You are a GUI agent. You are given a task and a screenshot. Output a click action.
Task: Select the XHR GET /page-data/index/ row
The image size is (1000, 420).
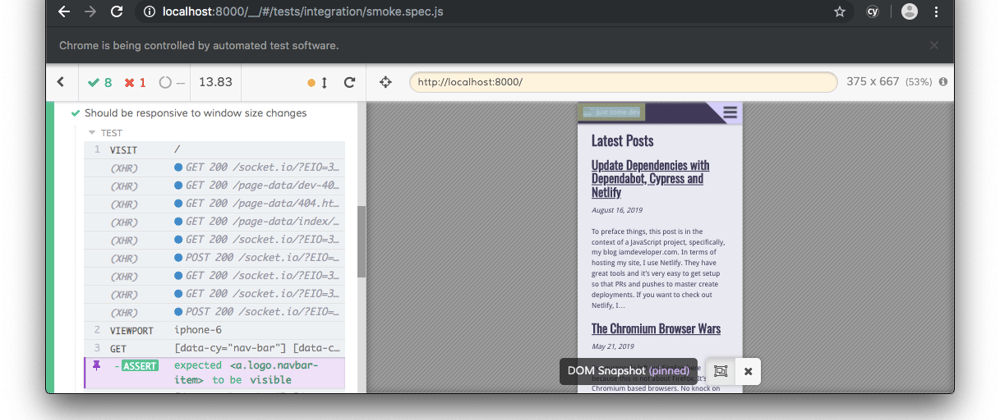[x=214, y=222]
